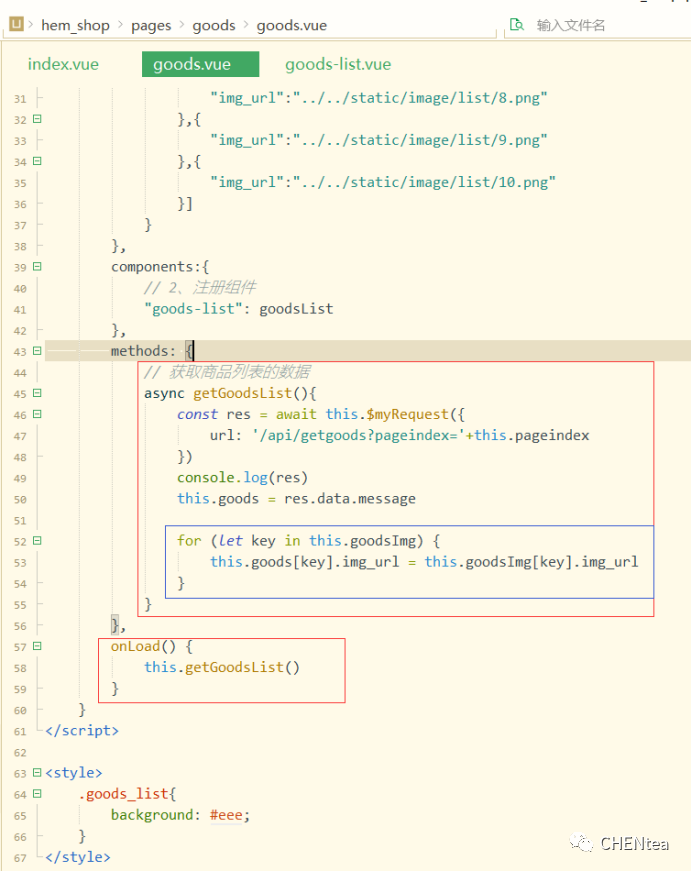Collapse the methods block at line 43
The height and width of the screenshot is (872, 692).
[x=37, y=351]
